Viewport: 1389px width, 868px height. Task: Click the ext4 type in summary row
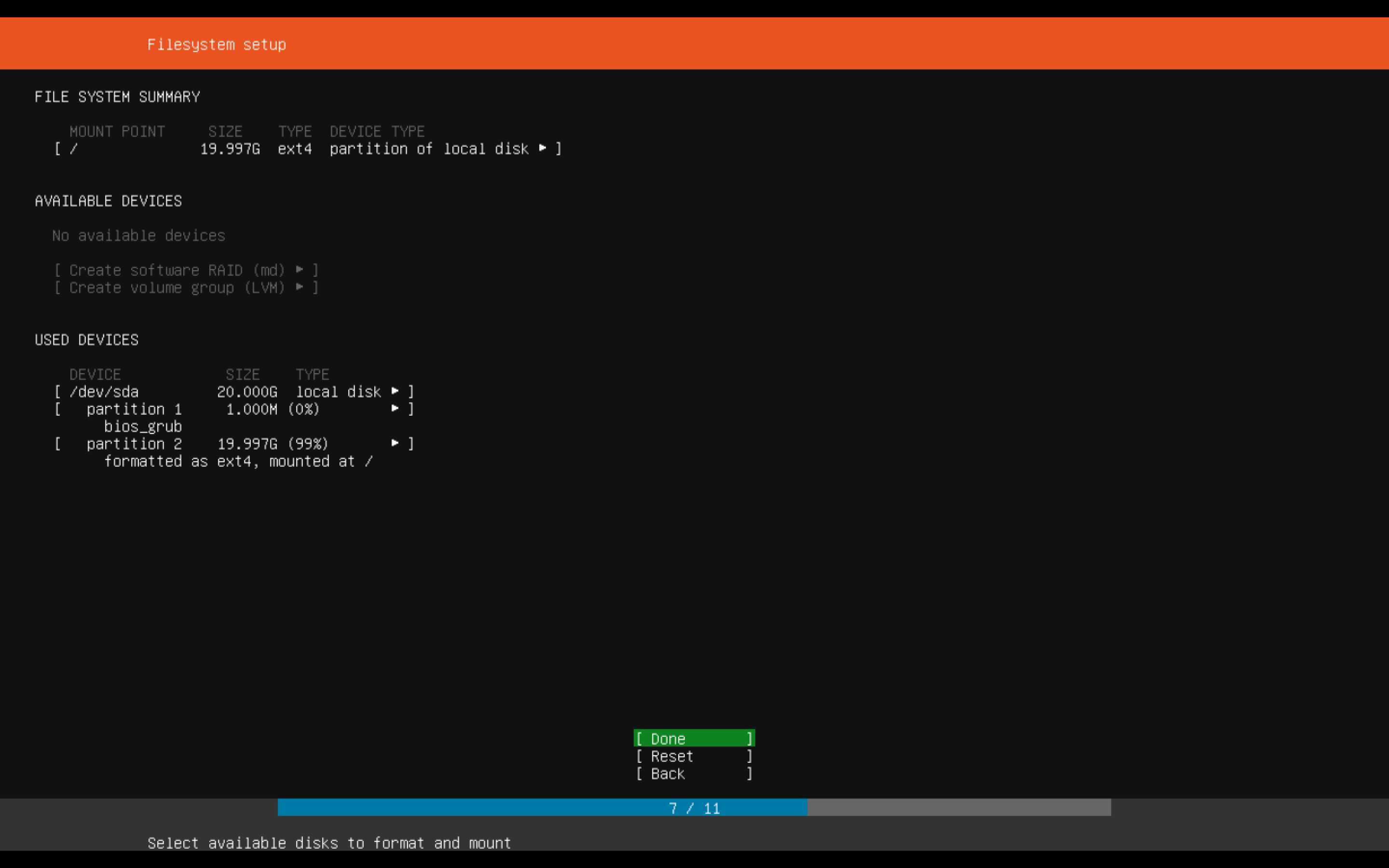click(295, 149)
